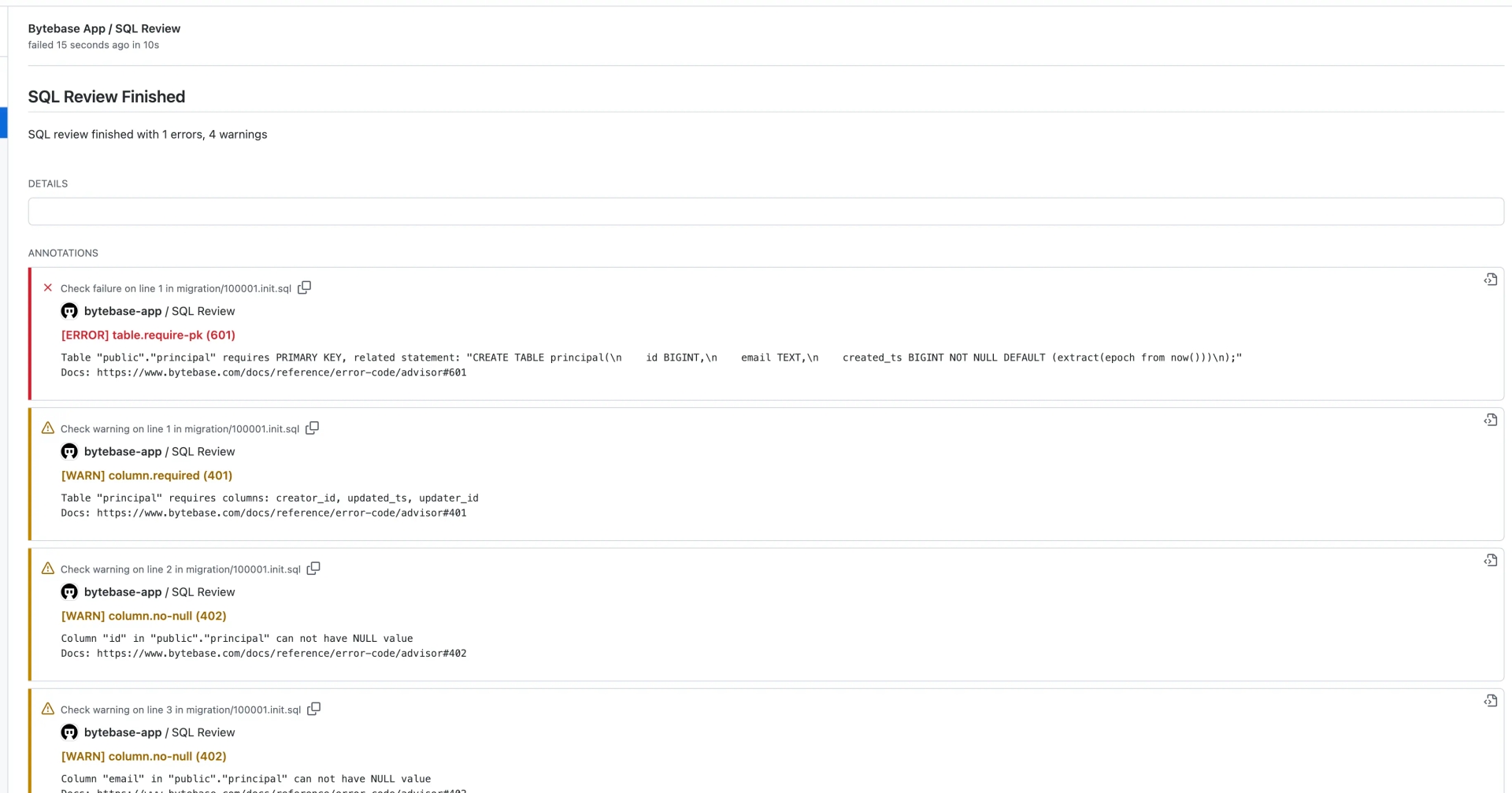View raw details of column.required warning annotation

pyautogui.click(x=1491, y=420)
